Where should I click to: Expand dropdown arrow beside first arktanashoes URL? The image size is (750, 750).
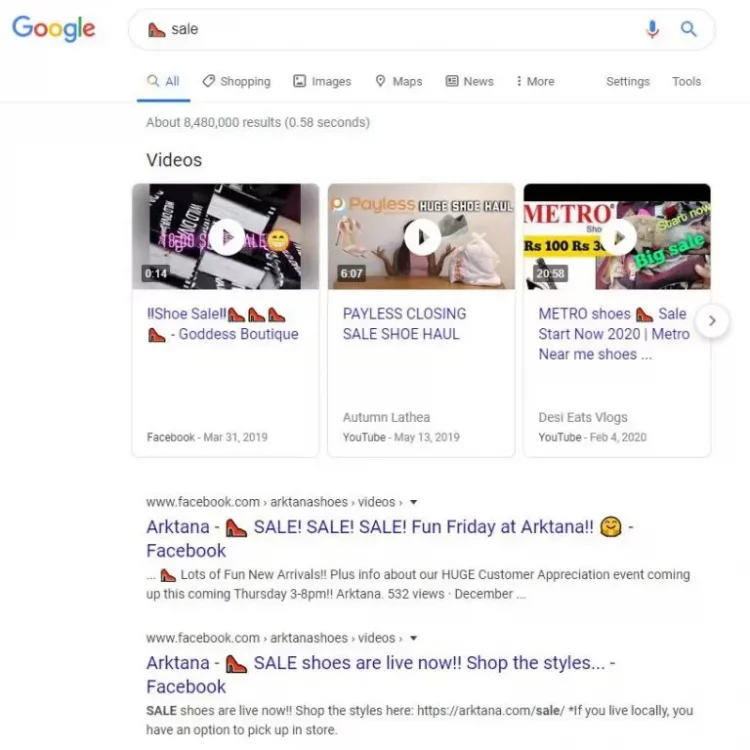click(x=414, y=502)
